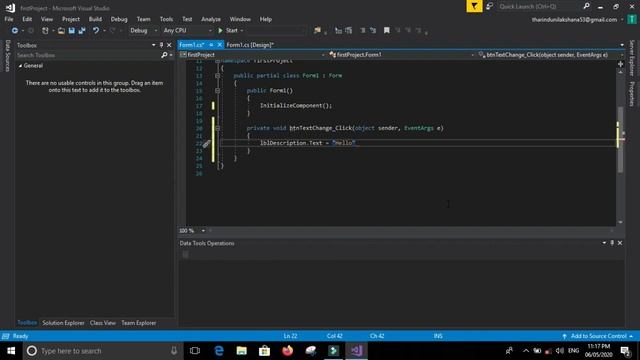Click the Decrease indent toolbar icon
This screenshot has height=360, width=640.
[362, 31]
